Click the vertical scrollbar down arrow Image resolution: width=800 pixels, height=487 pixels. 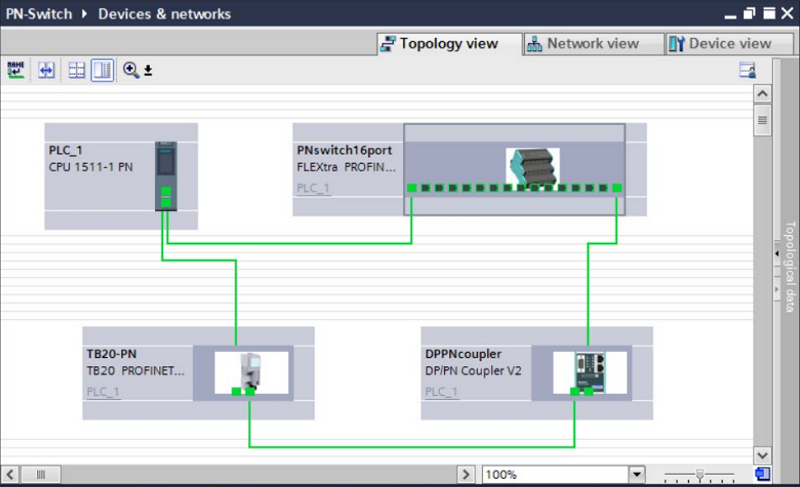pos(762,455)
